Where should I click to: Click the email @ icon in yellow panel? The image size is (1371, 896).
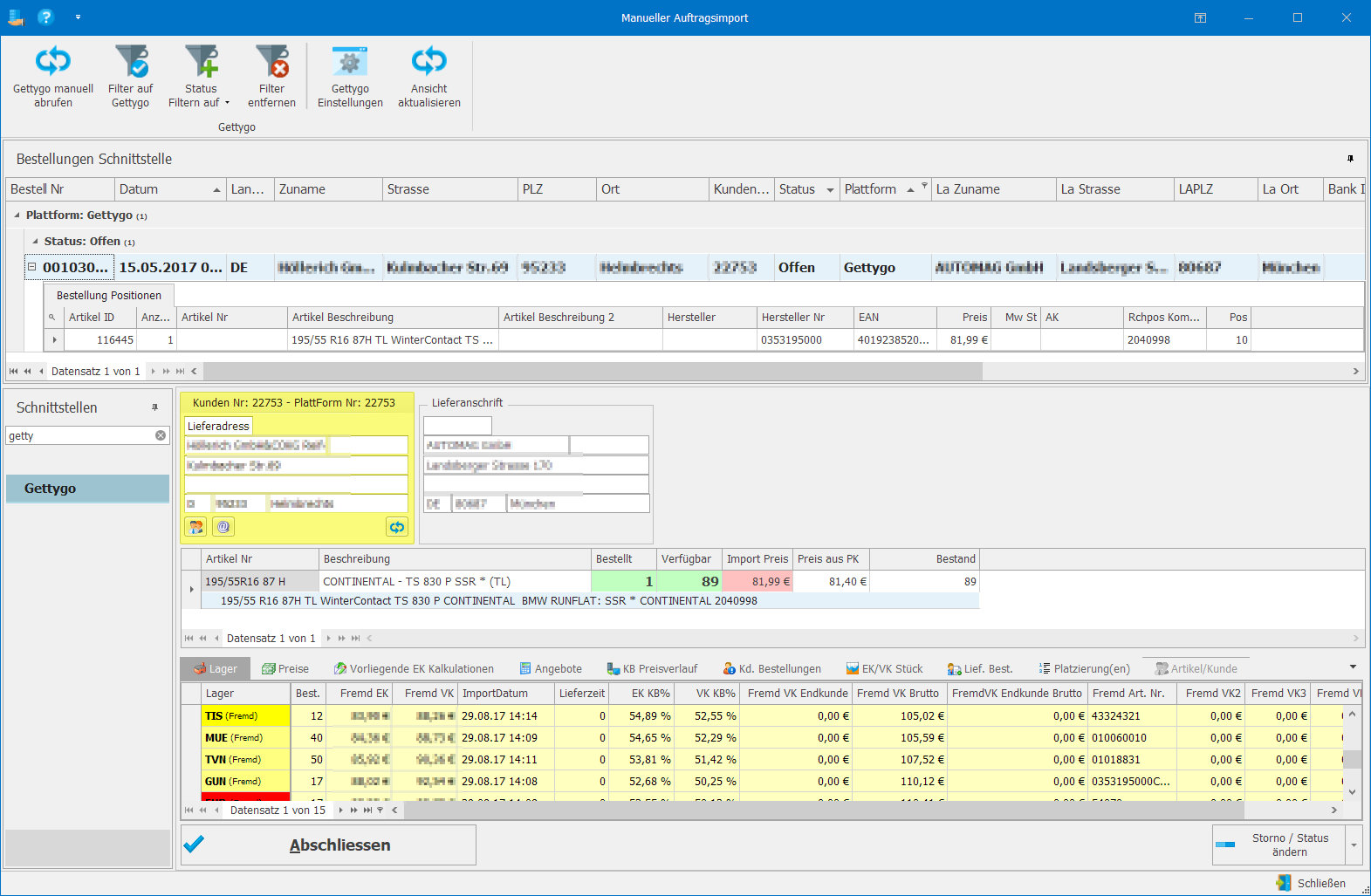223,527
